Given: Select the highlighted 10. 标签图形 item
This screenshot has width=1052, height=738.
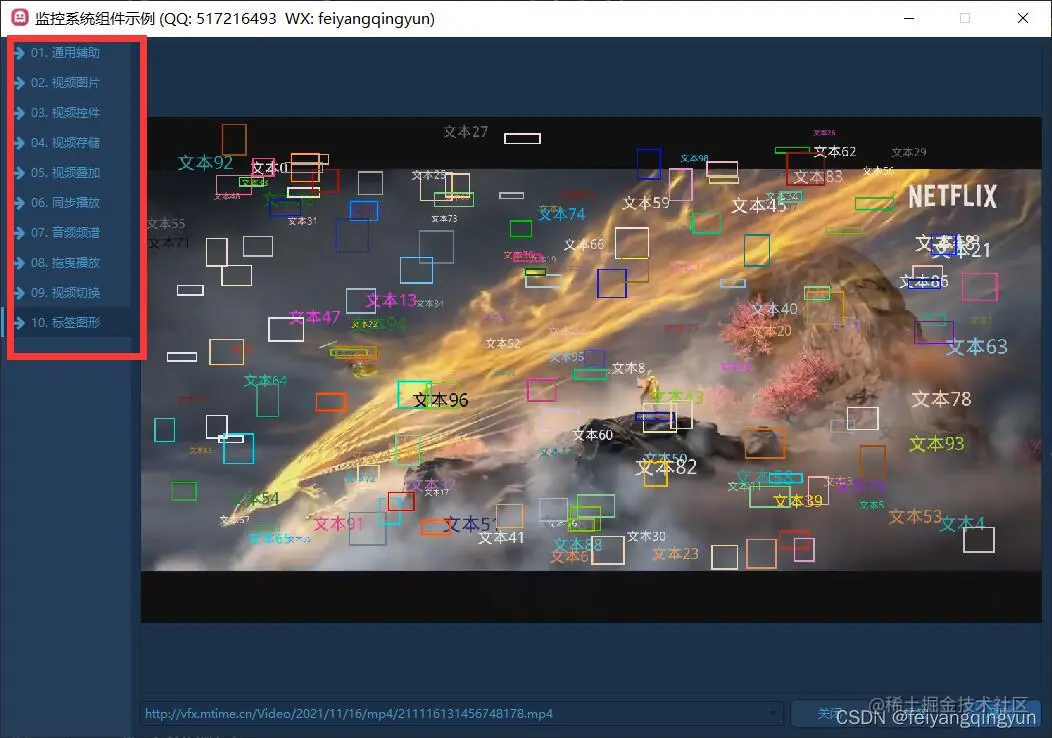Looking at the screenshot, I should 66,323.
